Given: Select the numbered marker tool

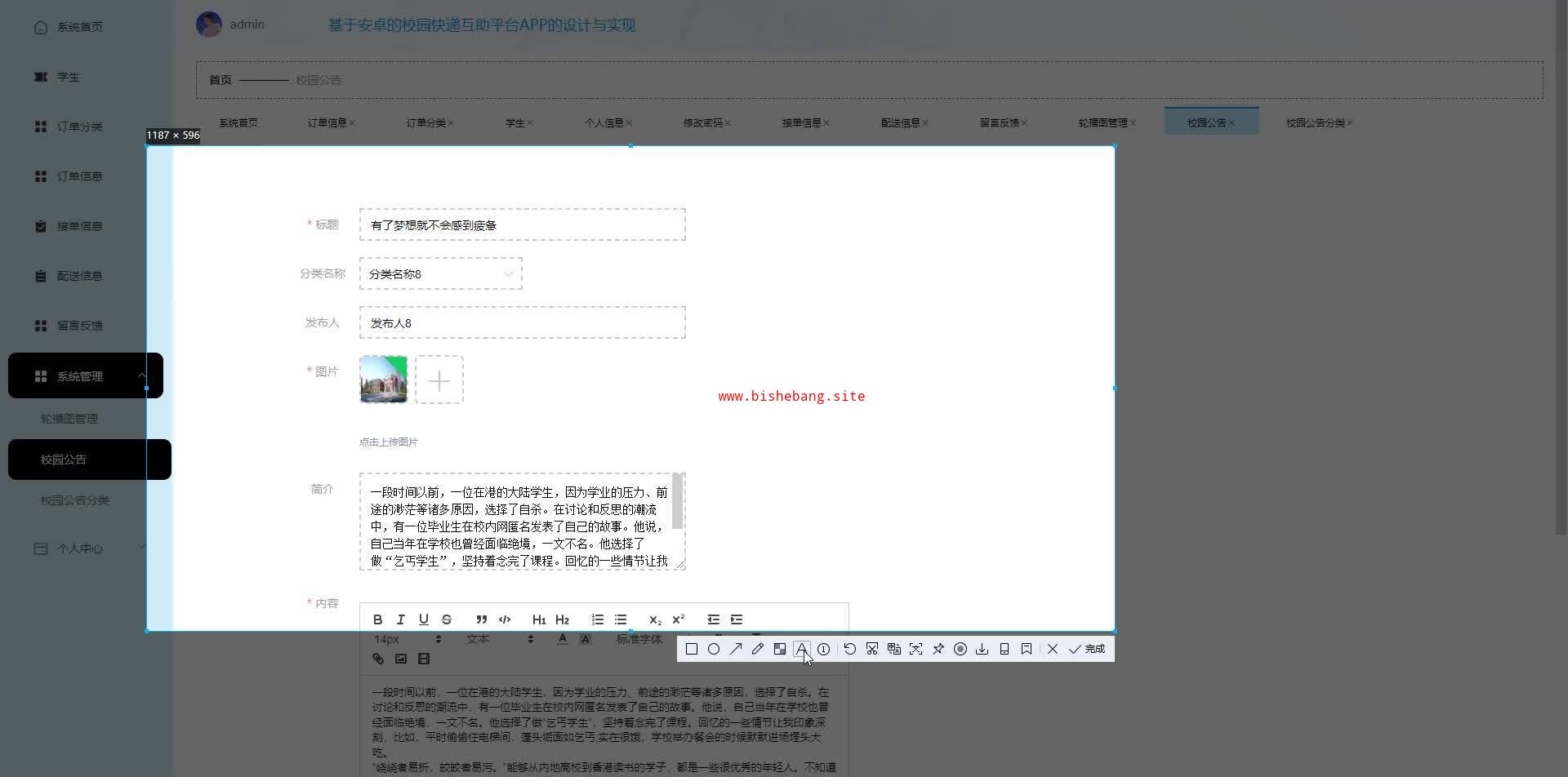Looking at the screenshot, I should click(824, 649).
